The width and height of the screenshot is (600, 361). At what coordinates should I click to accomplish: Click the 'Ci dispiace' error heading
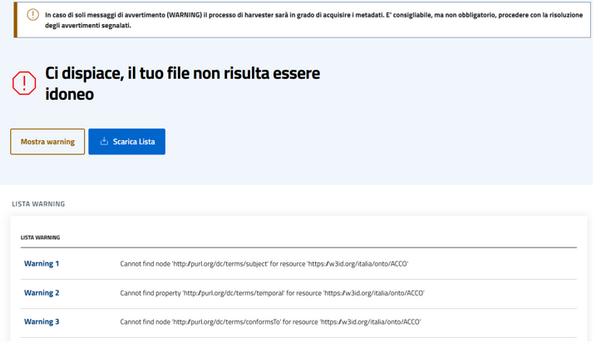coord(183,83)
